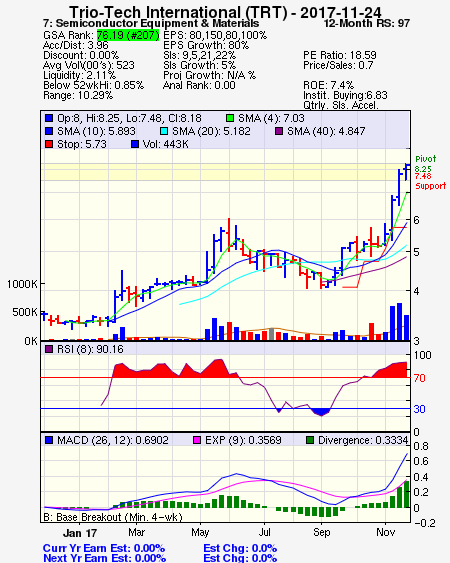This screenshot has width=450, height=563.
Task: Click the green Pivot label
Action: pos(426,159)
